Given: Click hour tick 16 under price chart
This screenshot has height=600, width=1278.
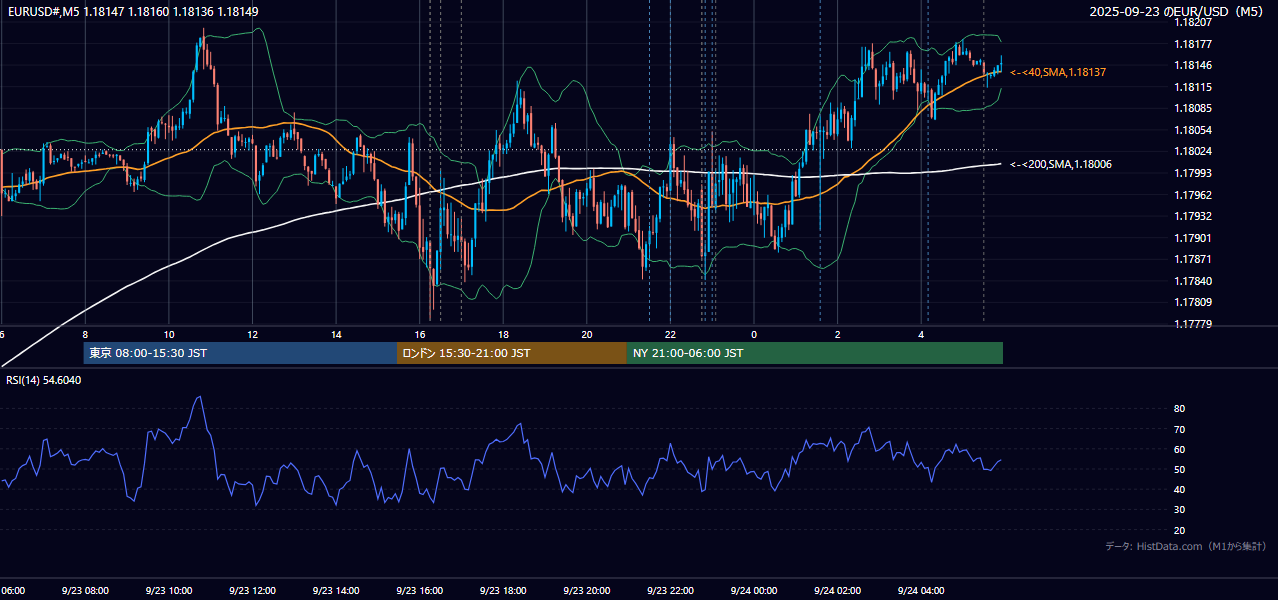Looking at the screenshot, I should pos(420,334).
